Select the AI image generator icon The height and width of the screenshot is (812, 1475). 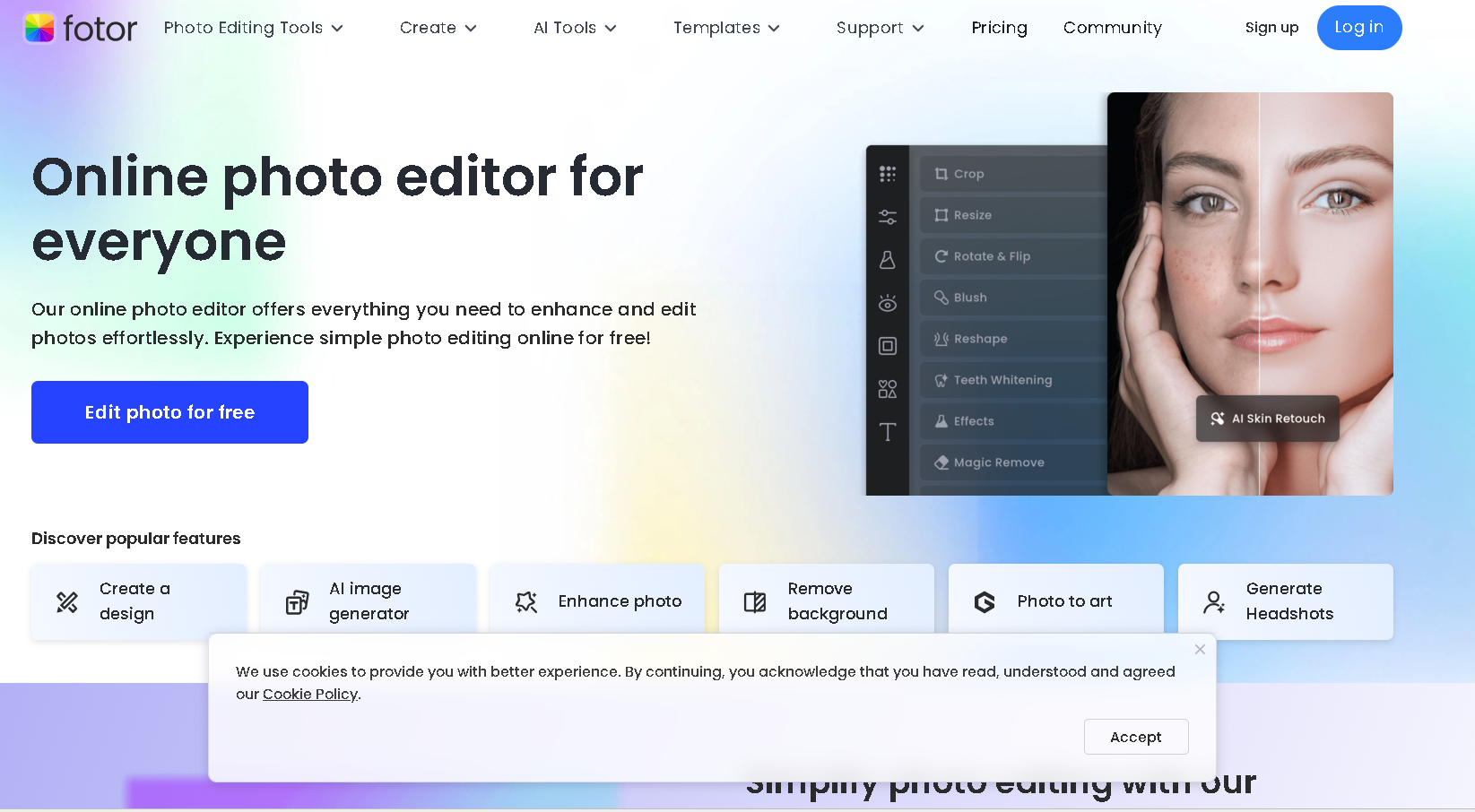pyautogui.click(x=297, y=602)
